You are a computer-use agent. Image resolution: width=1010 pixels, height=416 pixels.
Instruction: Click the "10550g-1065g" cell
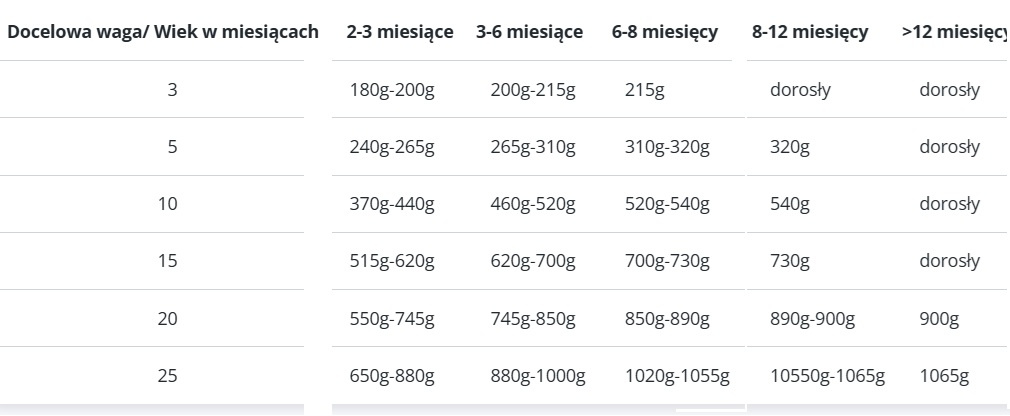tap(828, 376)
